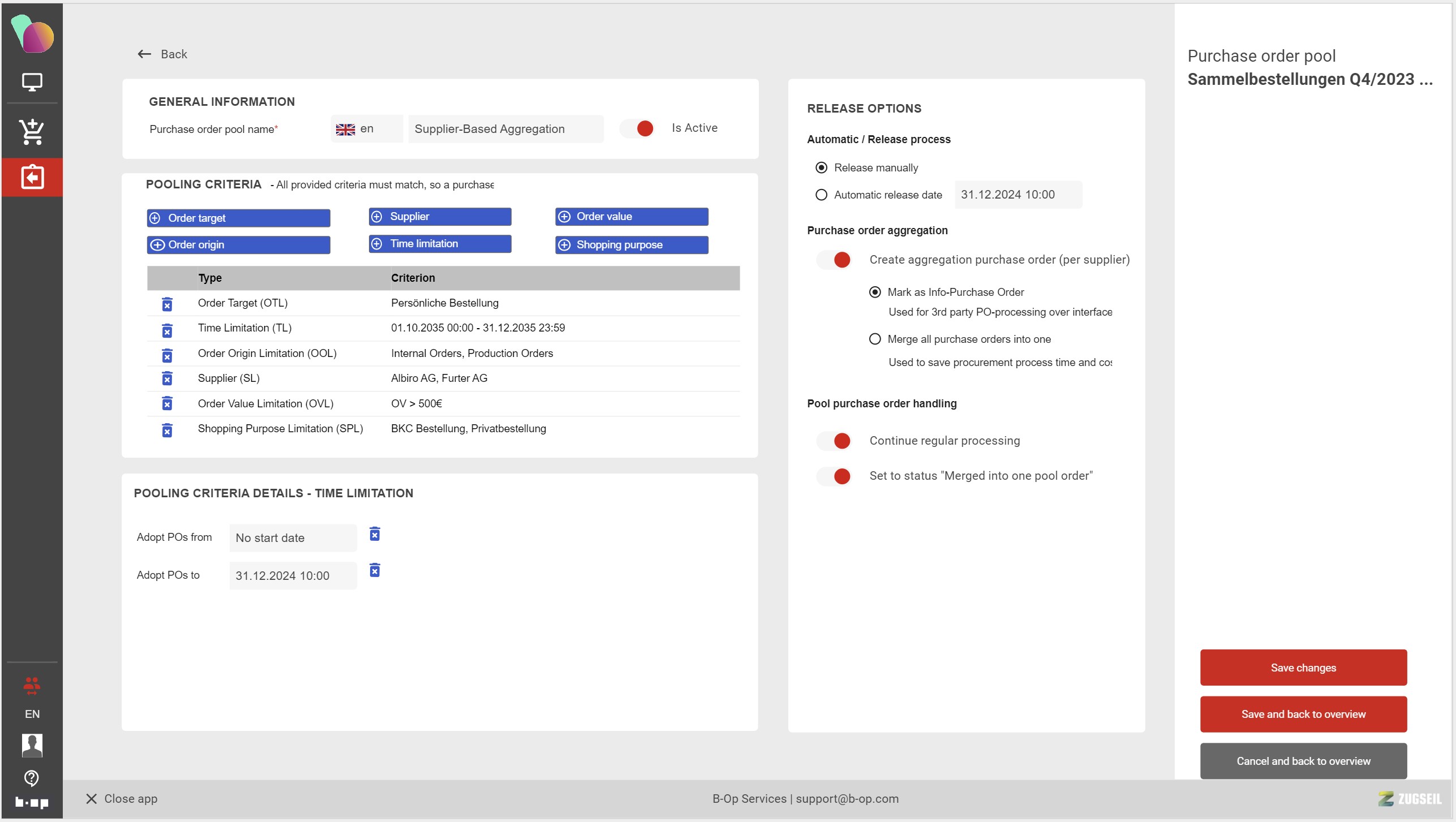The width and height of the screenshot is (1456, 822).
Task: Open the shopping cart sidebar icon
Action: point(32,131)
